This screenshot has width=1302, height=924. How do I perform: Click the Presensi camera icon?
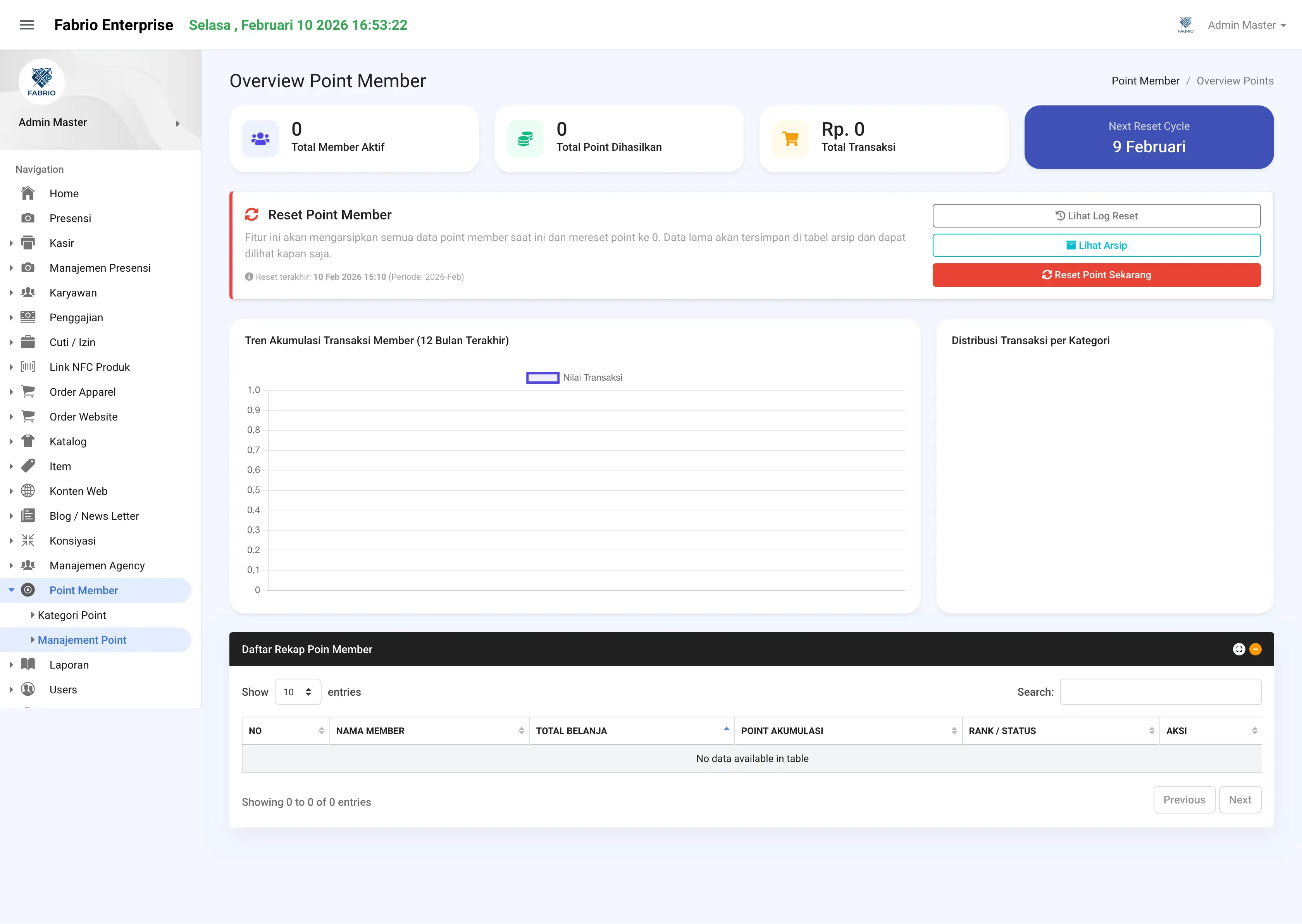28,218
